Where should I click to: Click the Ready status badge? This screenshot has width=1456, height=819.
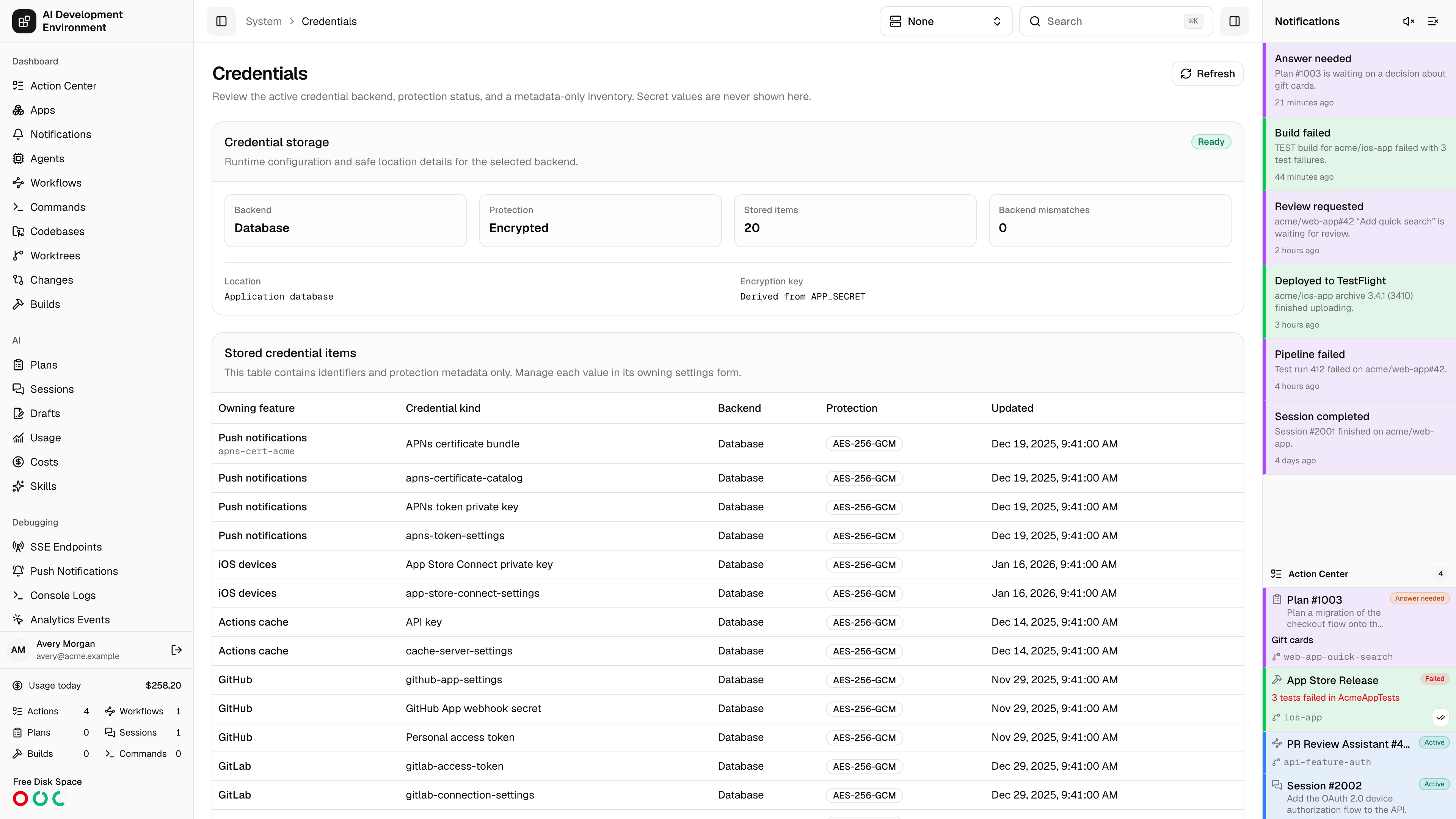[1211, 141]
